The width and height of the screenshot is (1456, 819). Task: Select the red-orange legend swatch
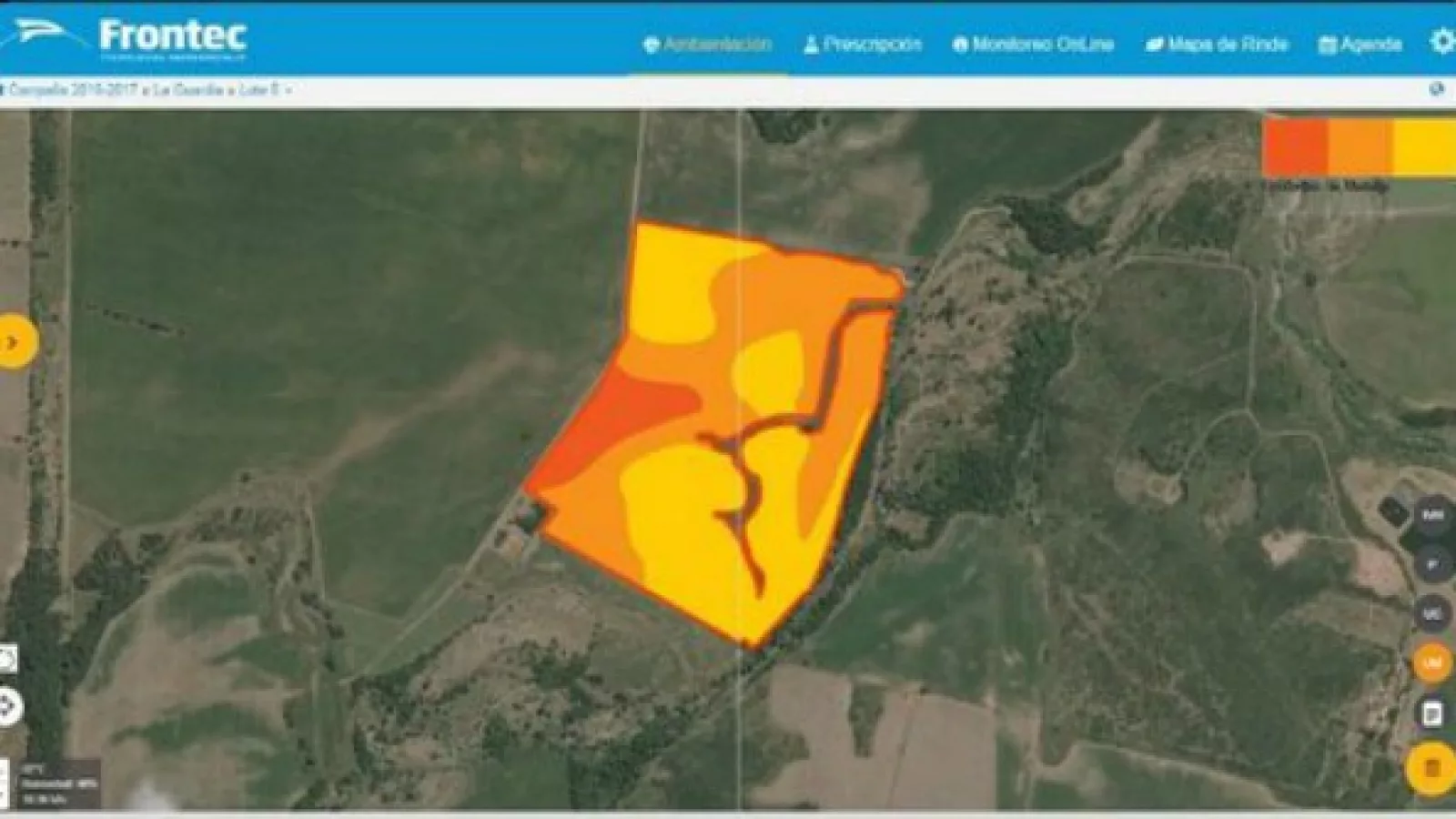pos(1295,147)
